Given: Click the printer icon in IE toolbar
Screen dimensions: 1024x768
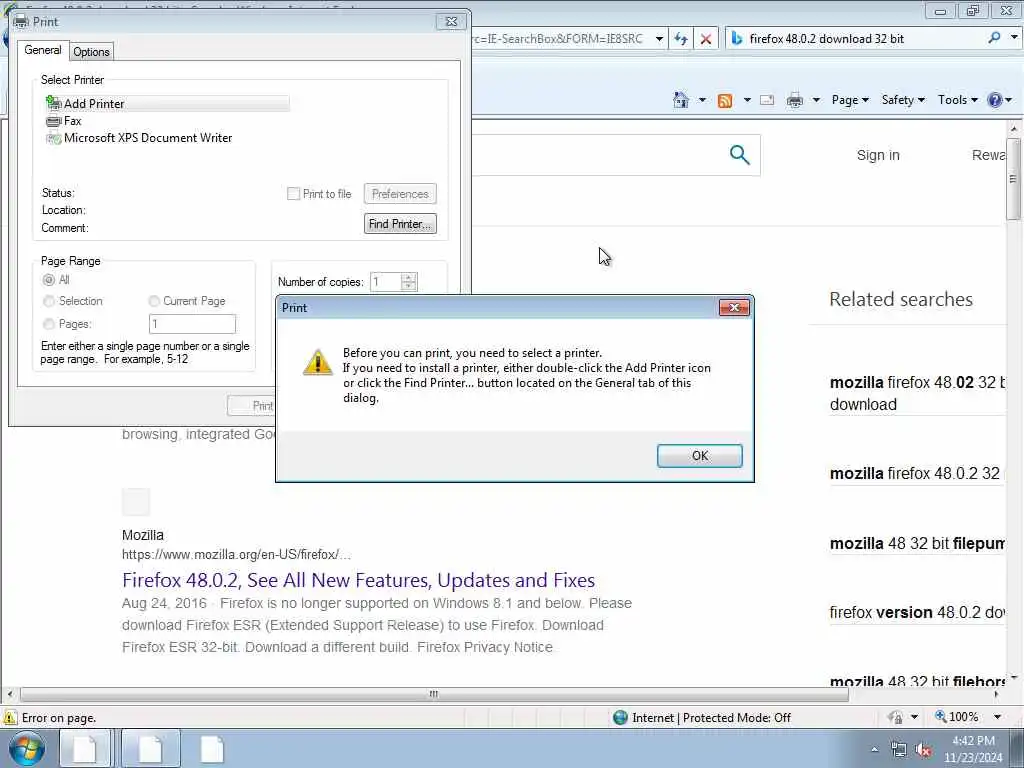Looking at the screenshot, I should (795, 100).
